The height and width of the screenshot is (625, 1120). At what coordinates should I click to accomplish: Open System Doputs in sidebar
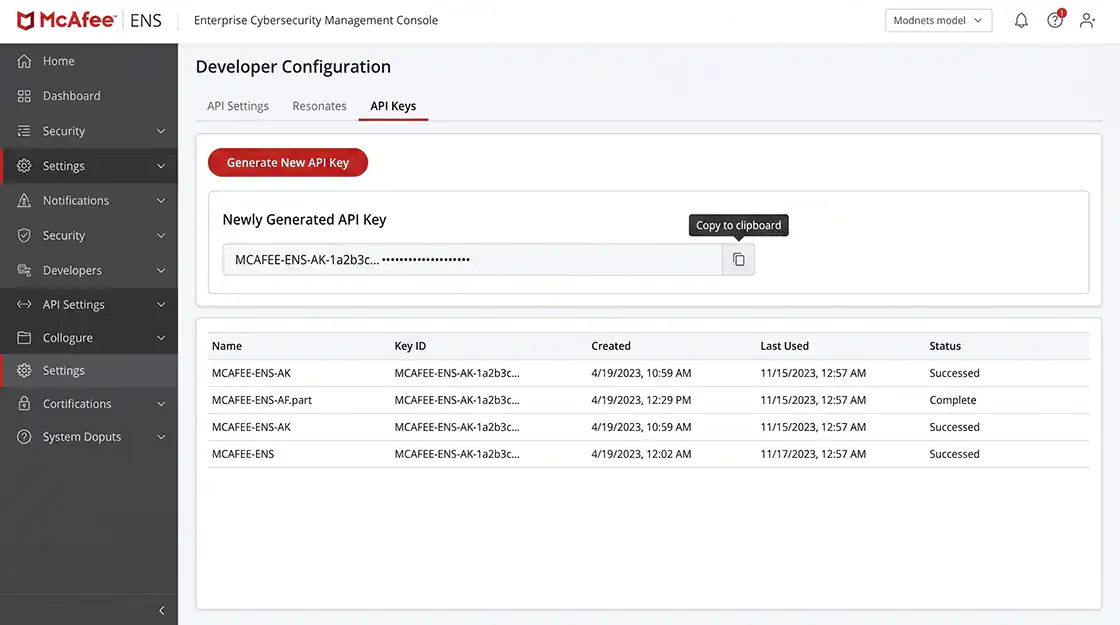[x=89, y=436]
